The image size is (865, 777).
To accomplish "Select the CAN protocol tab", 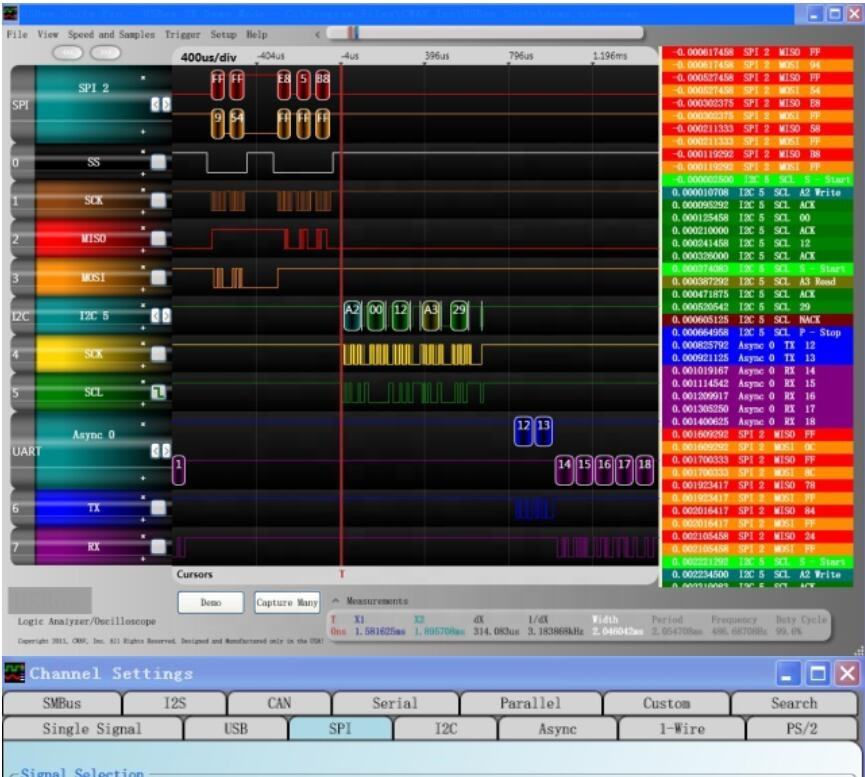I will tap(279, 703).
